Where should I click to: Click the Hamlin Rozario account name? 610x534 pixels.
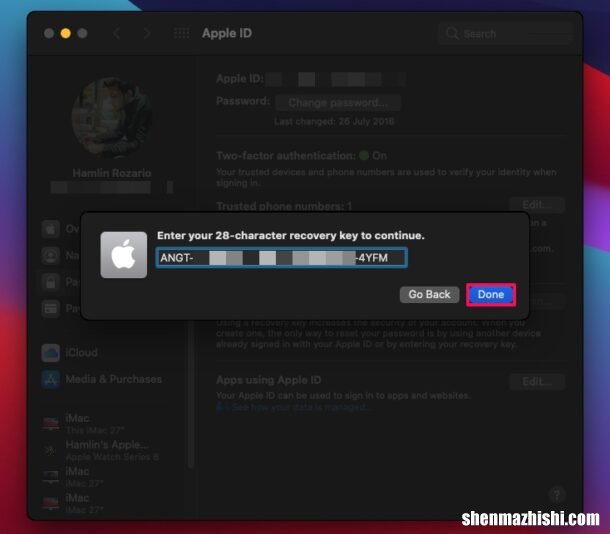click(x=112, y=173)
